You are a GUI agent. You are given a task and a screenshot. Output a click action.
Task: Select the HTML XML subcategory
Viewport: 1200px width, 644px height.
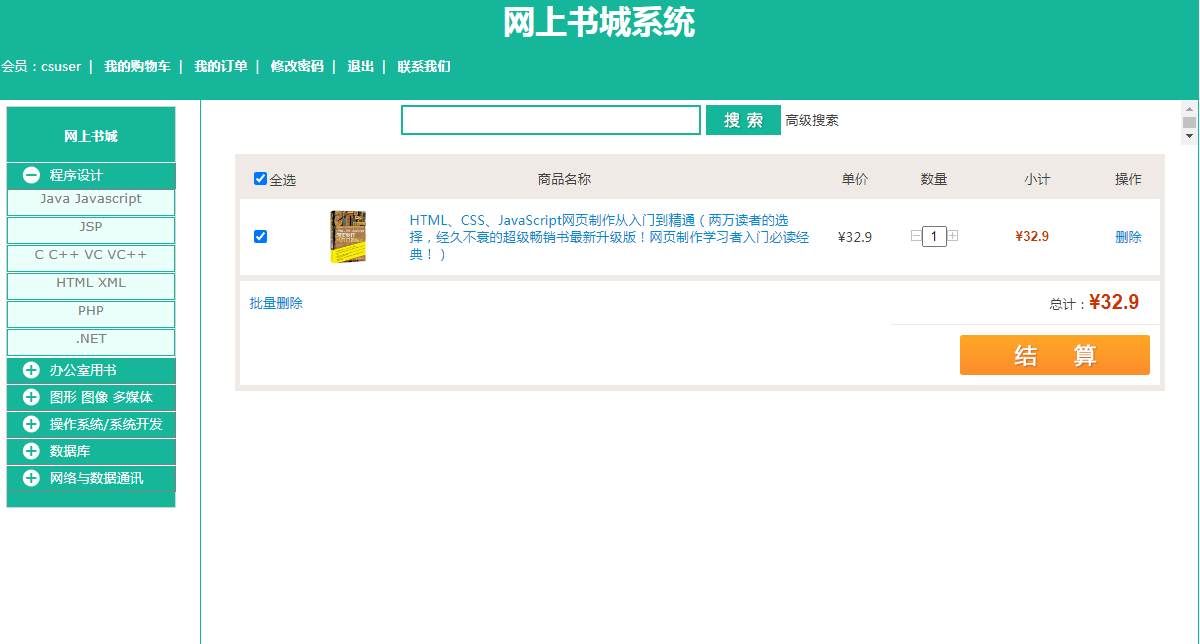click(91, 284)
